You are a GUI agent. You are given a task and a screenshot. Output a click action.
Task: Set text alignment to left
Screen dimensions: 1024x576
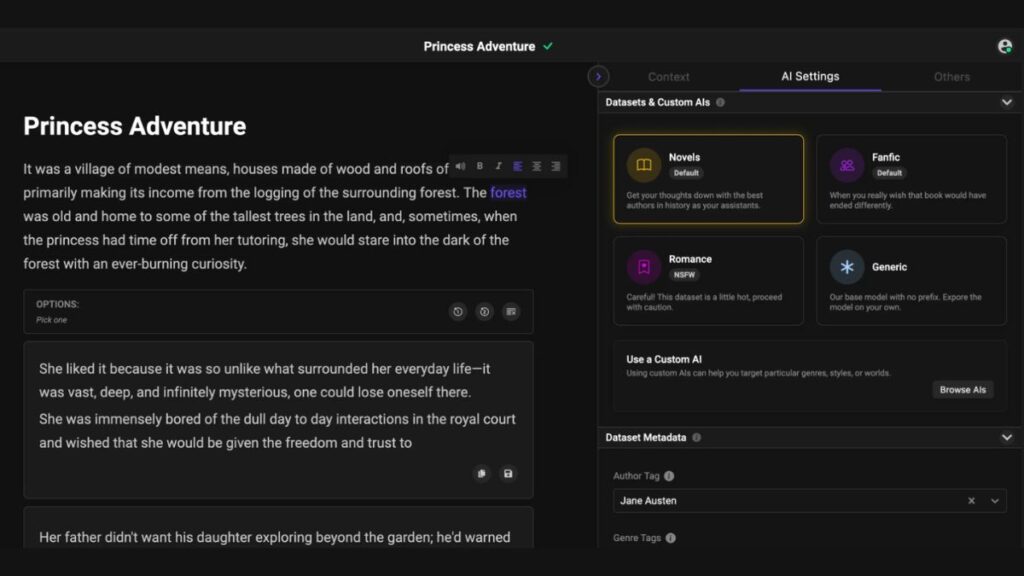click(518, 166)
